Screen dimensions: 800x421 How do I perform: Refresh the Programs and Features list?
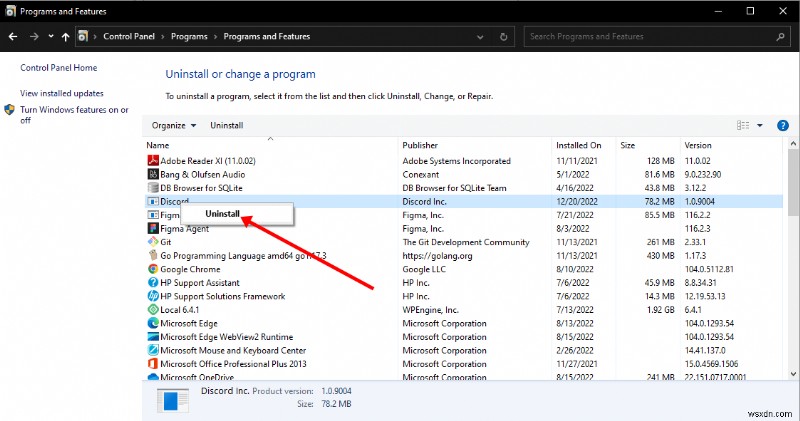tap(511, 37)
